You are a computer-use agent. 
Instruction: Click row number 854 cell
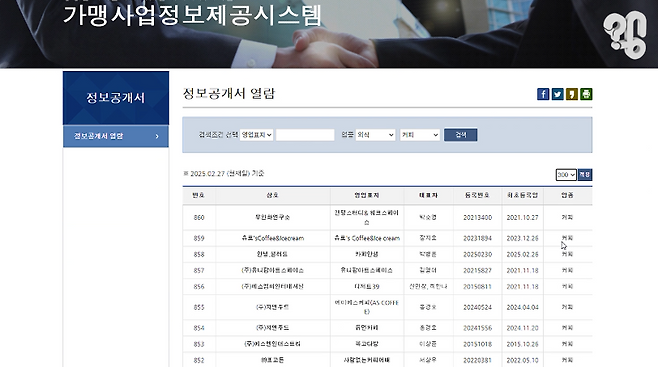(199, 328)
